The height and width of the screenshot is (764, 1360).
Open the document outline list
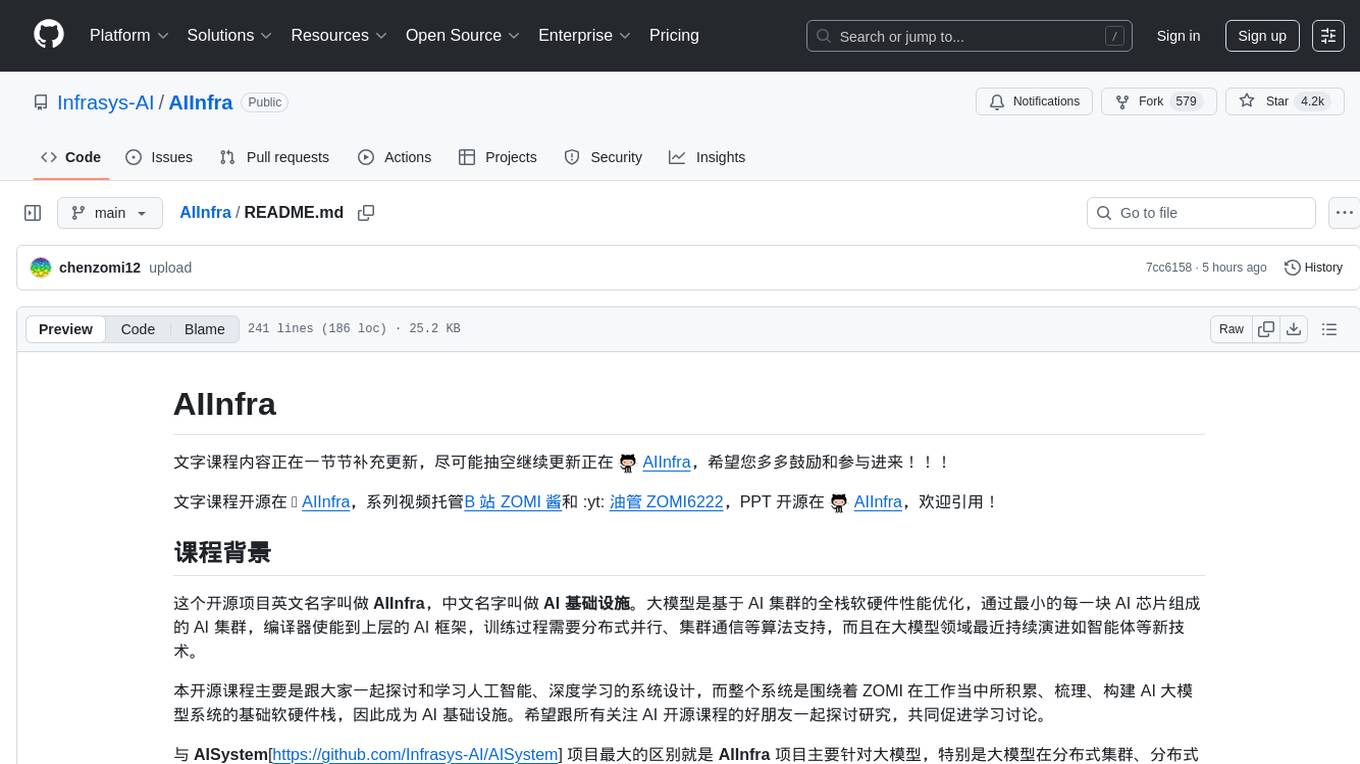point(1329,329)
